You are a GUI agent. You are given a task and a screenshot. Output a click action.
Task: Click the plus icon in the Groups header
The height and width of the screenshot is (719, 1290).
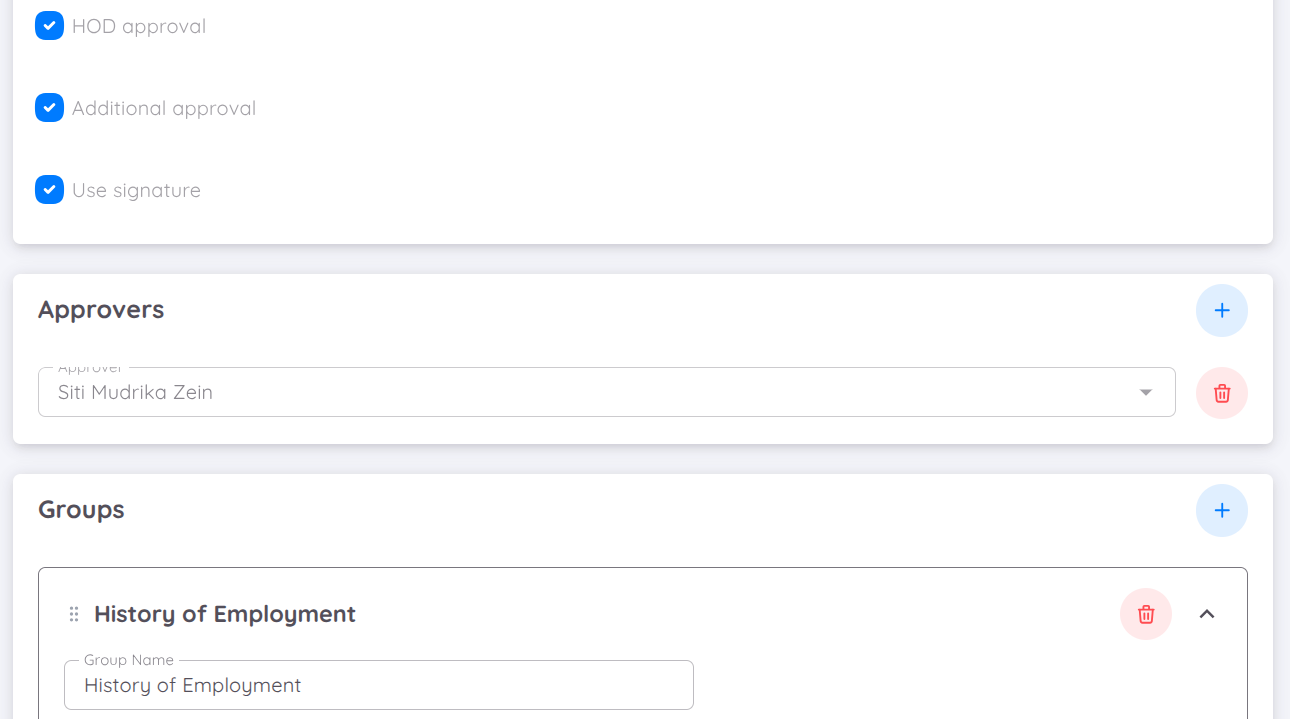tap(1222, 510)
